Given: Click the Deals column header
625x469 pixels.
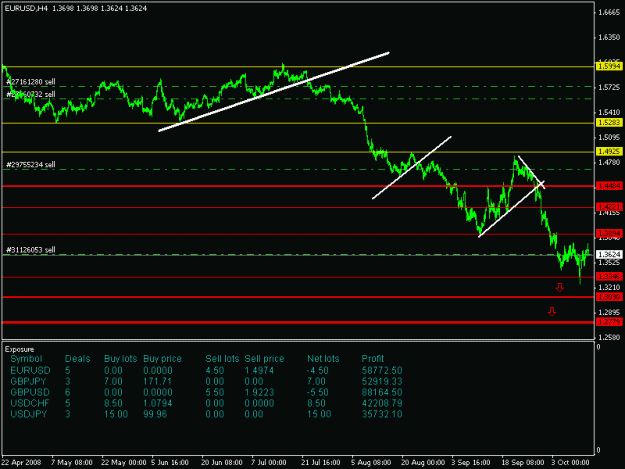Looking at the screenshot, I should (78, 359).
